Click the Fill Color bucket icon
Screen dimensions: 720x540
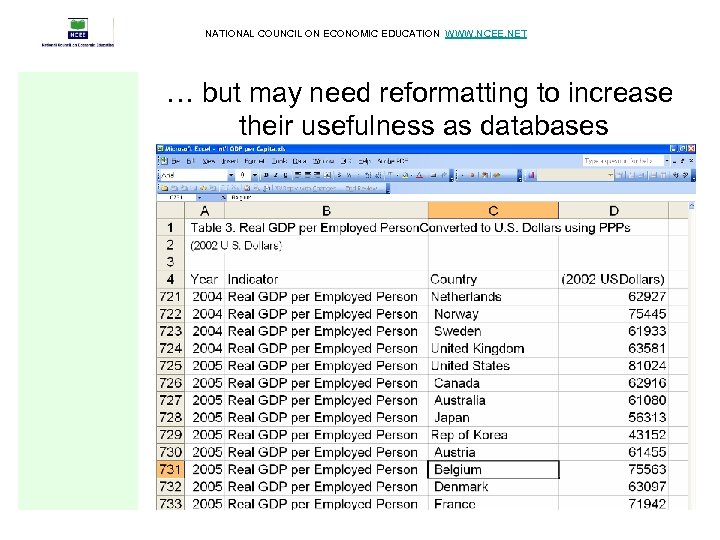405,174
